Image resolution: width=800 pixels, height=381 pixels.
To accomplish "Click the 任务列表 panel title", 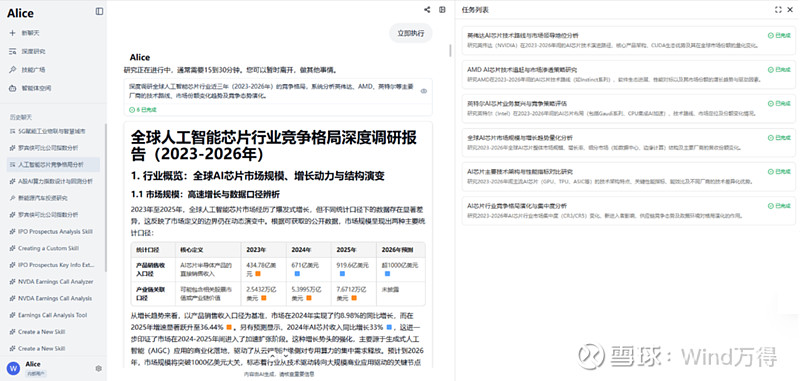I will click(x=475, y=10).
